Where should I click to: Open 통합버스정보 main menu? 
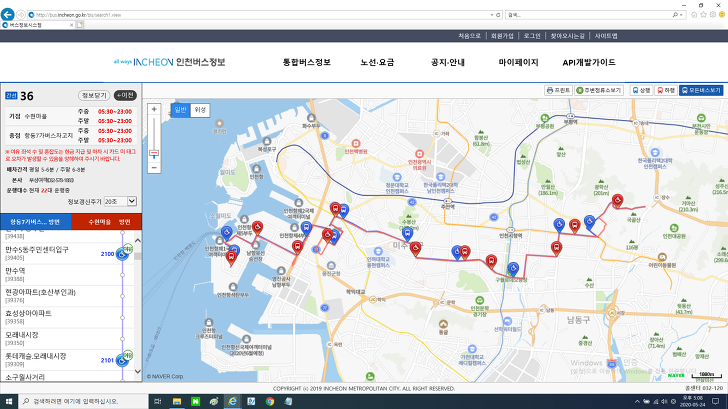307,62
